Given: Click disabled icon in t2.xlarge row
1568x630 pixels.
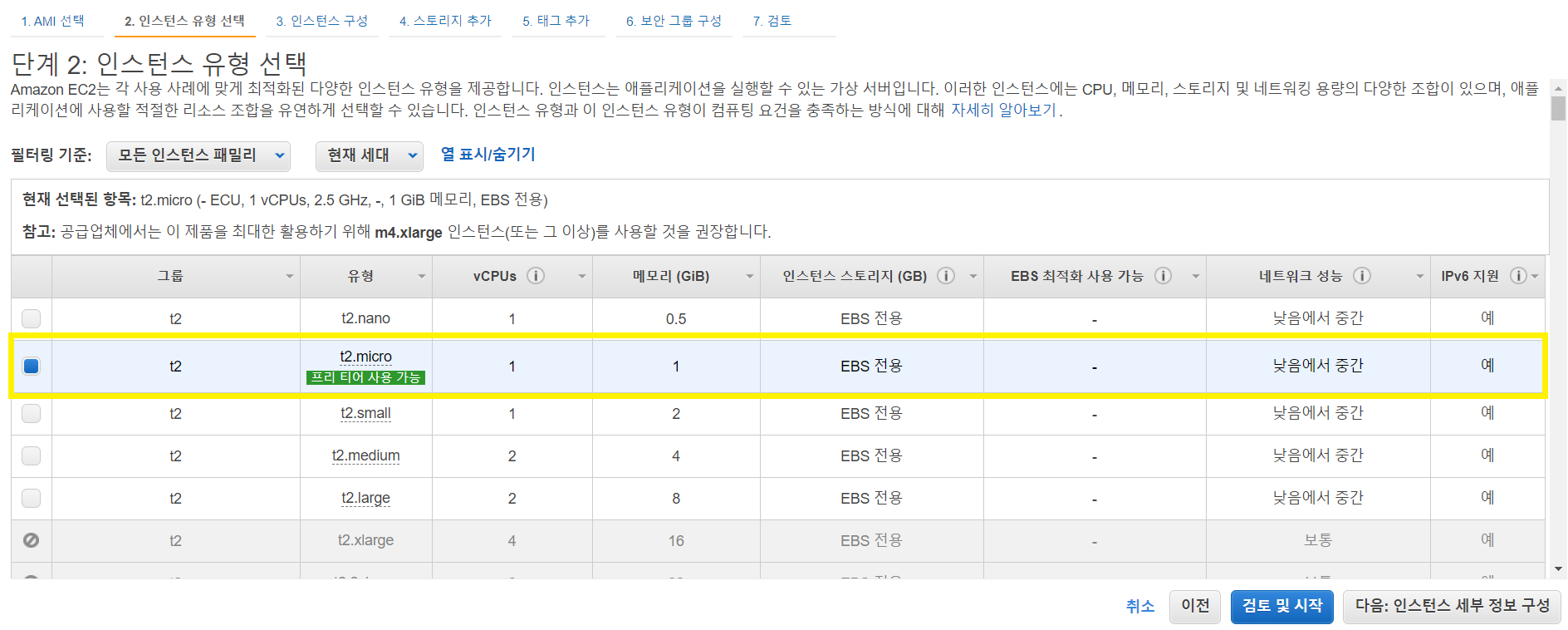Looking at the screenshot, I should point(31,540).
